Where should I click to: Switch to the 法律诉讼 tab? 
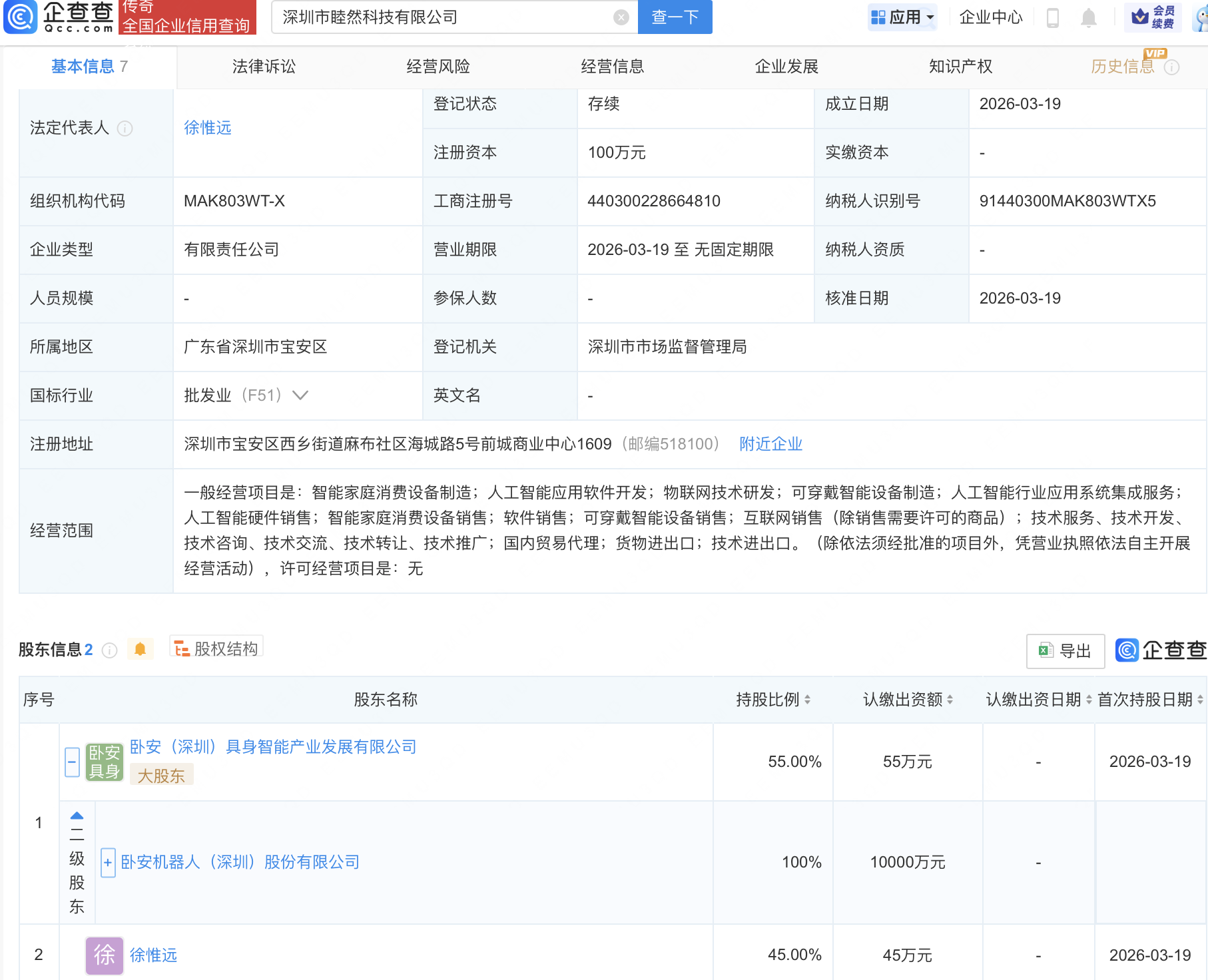point(264,66)
